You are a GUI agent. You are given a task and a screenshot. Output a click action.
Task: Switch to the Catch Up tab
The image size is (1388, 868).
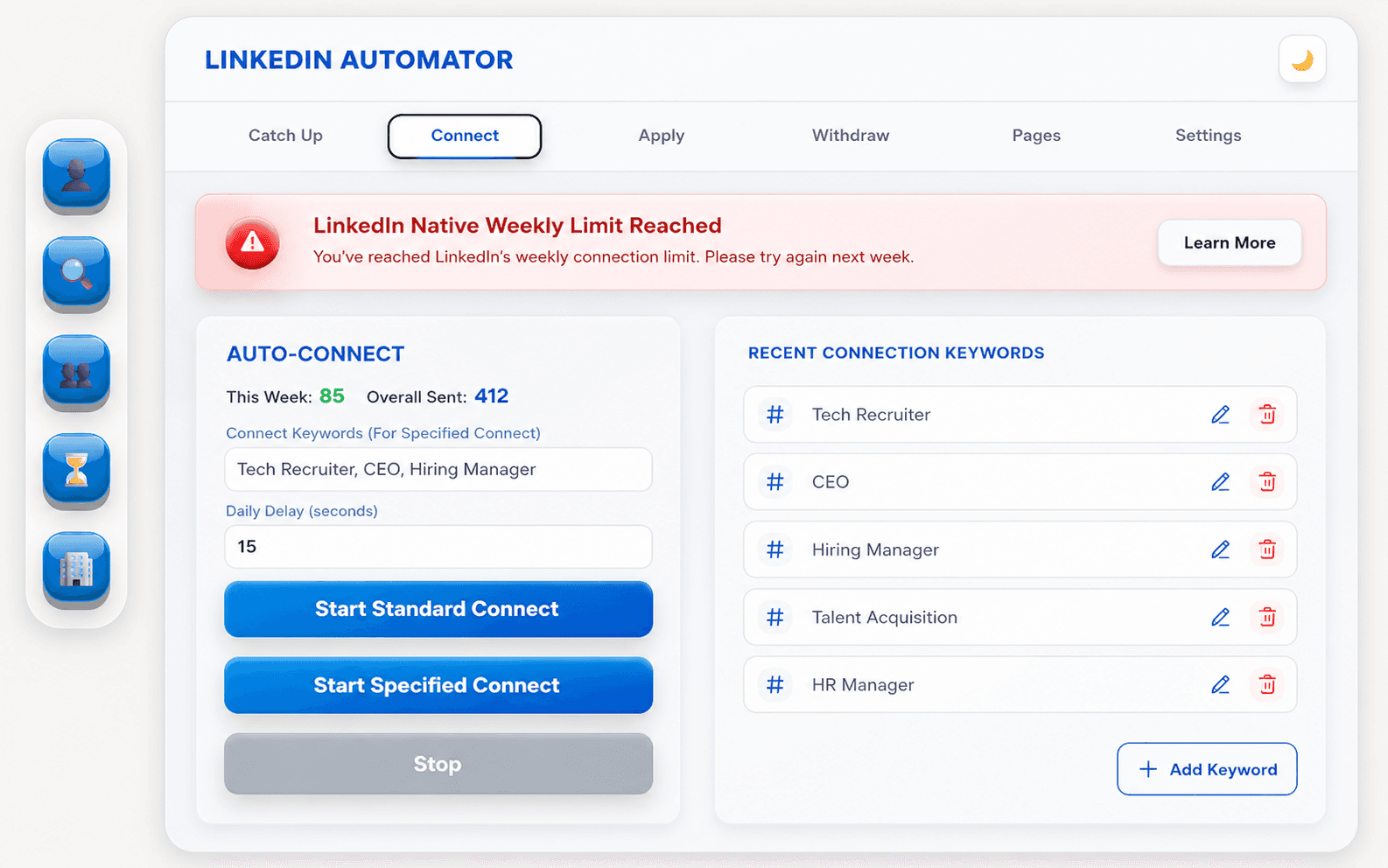[285, 136]
